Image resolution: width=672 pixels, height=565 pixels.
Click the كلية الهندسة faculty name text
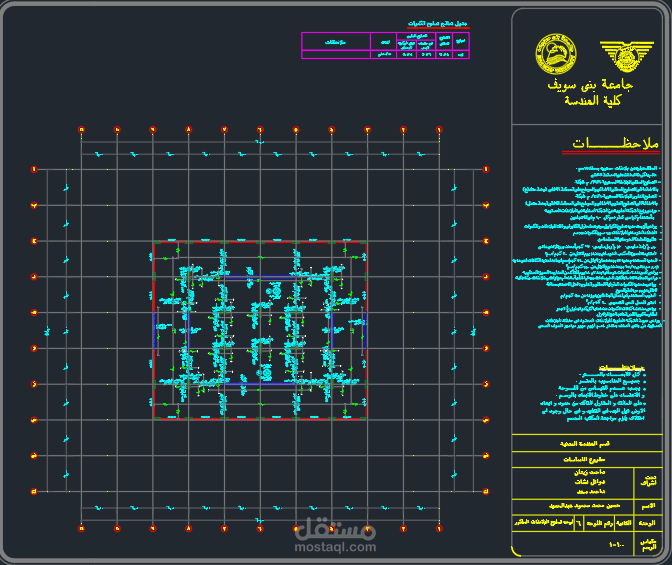(x=592, y=101)
